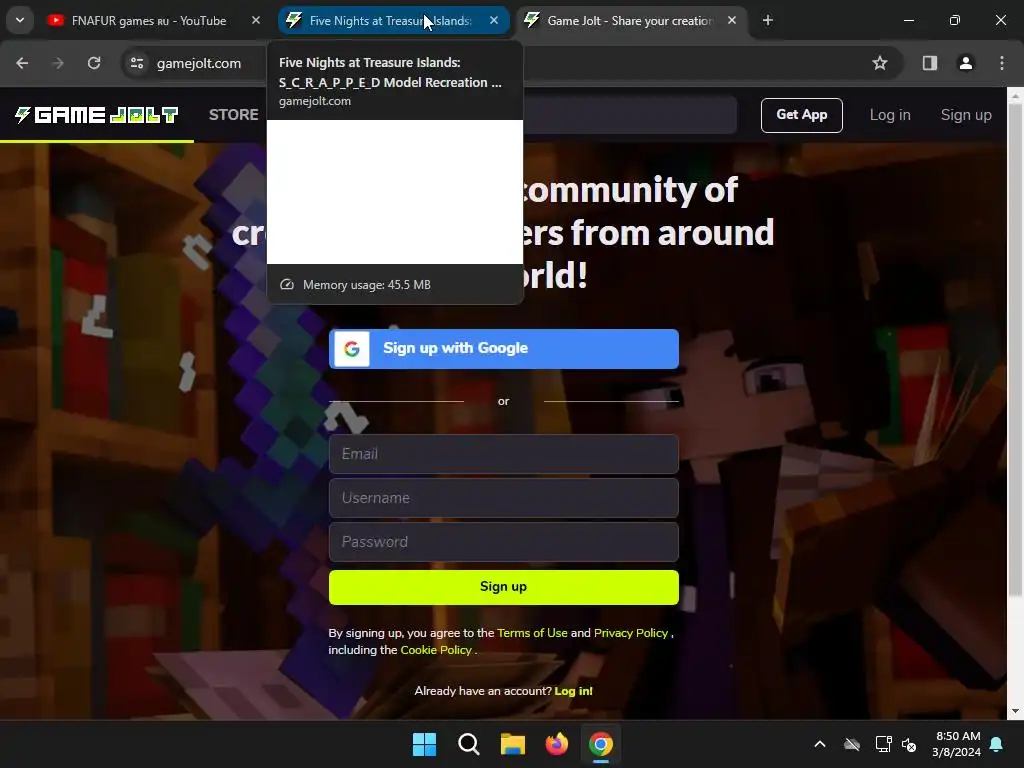This screenshot has width=1024, height=768.
Task: Launch Firefox from the taskbar
Action: (557, 744)
